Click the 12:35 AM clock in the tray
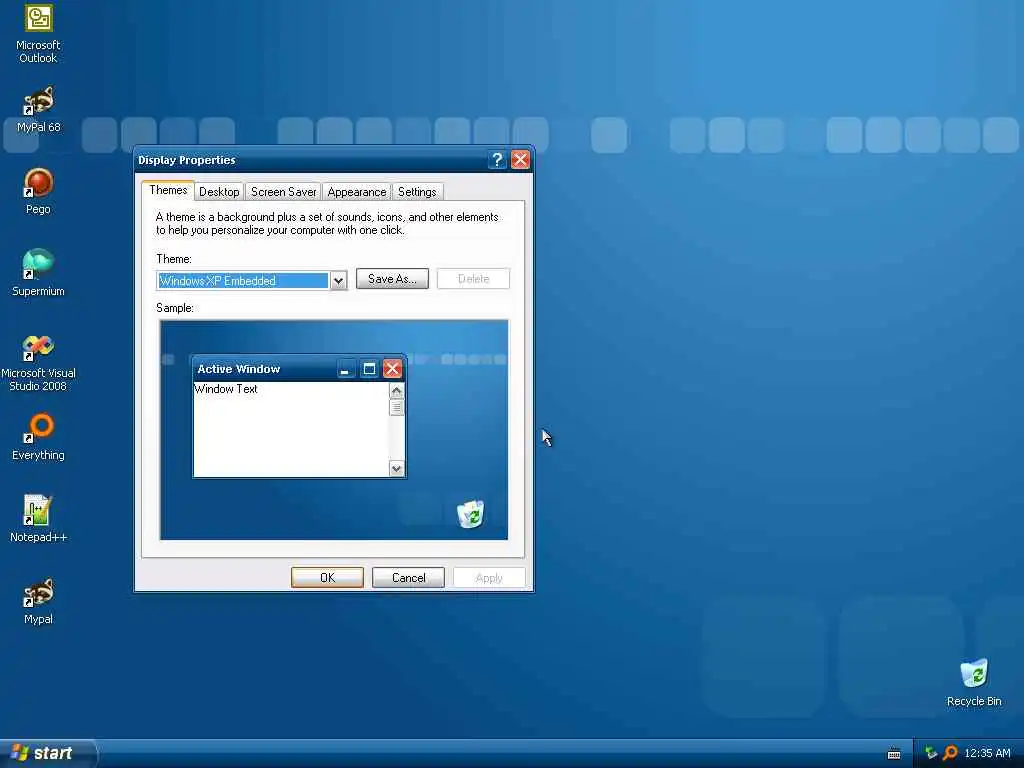The width and height of the screenshot is (1024, 768). pos(987,753)
